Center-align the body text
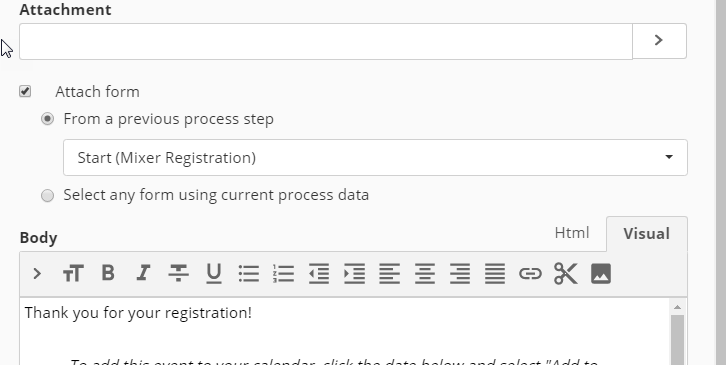This screenshot has height=365, width=726. (x=425, y=274)
